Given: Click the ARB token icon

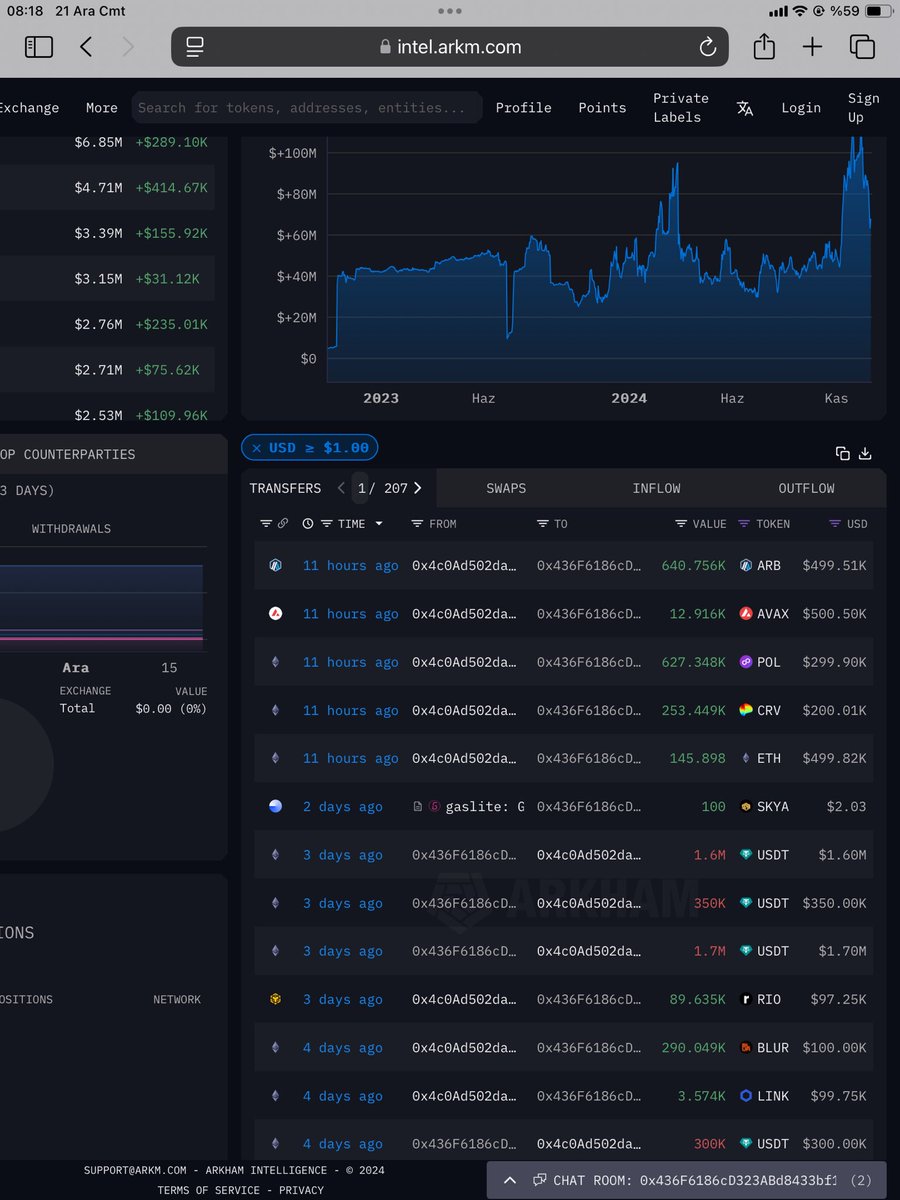Looking at the screenshot, I should 745,565.
